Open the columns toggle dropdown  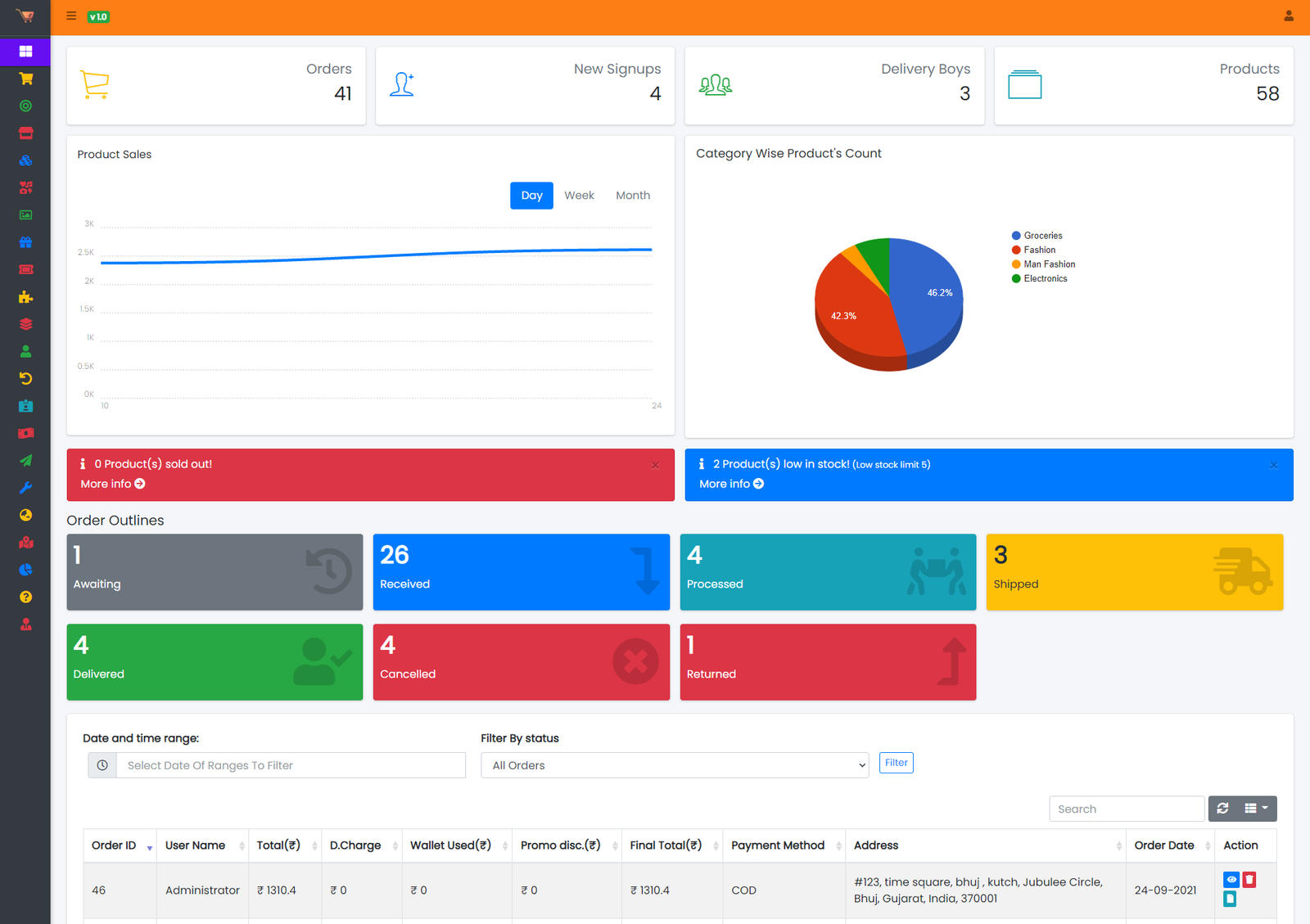coord(1256,809)
